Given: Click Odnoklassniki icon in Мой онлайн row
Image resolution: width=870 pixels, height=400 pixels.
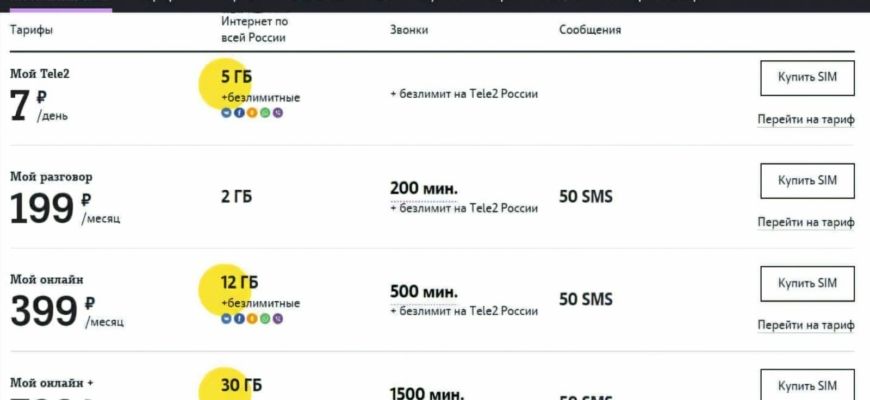Looking at the screenshot, I should pyautogui.click(x=252, y=318).
